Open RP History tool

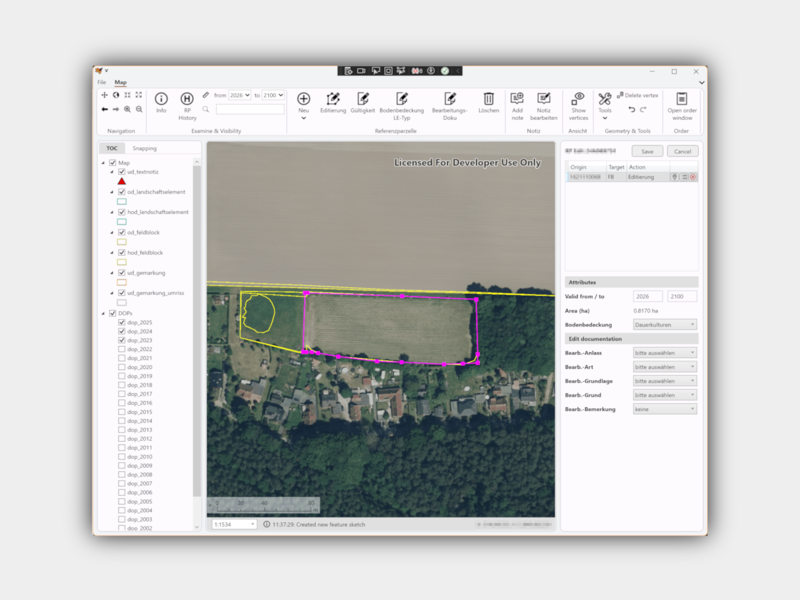coord(187,98)
